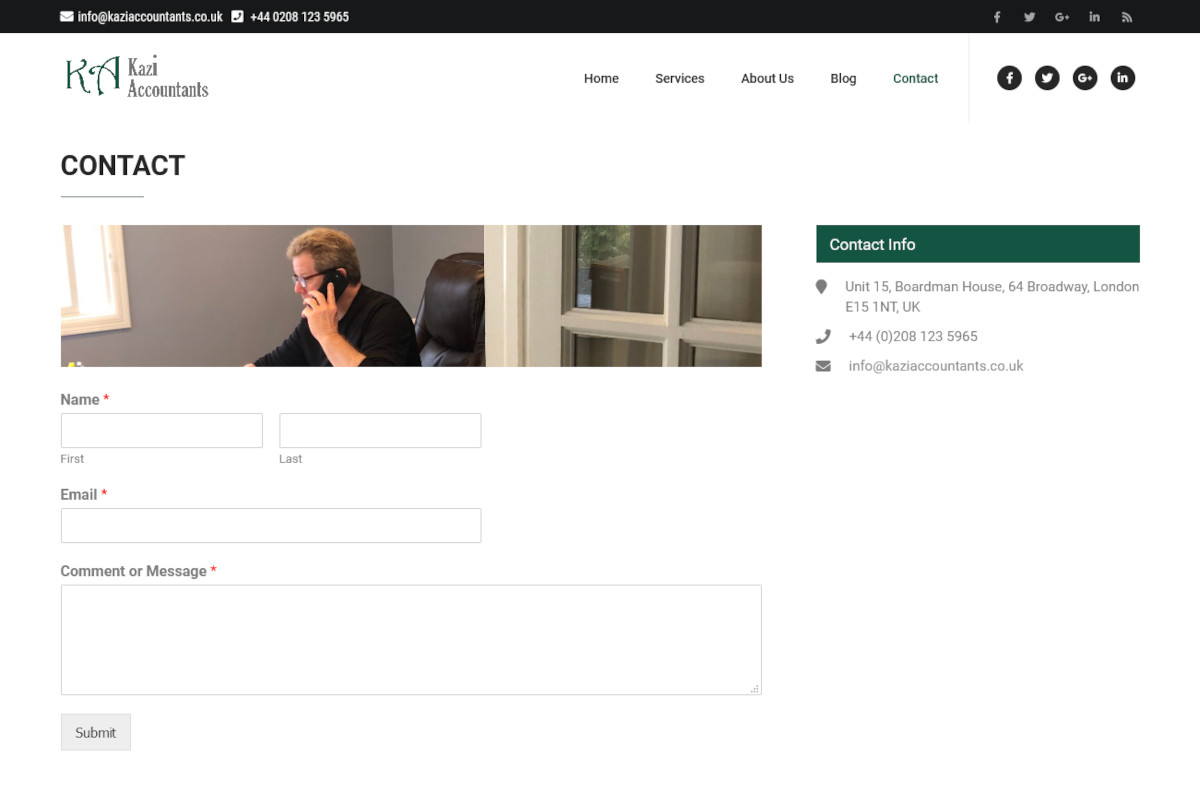
Task: Click the envelope icon in top bar
Action: (x=67, y=17)
